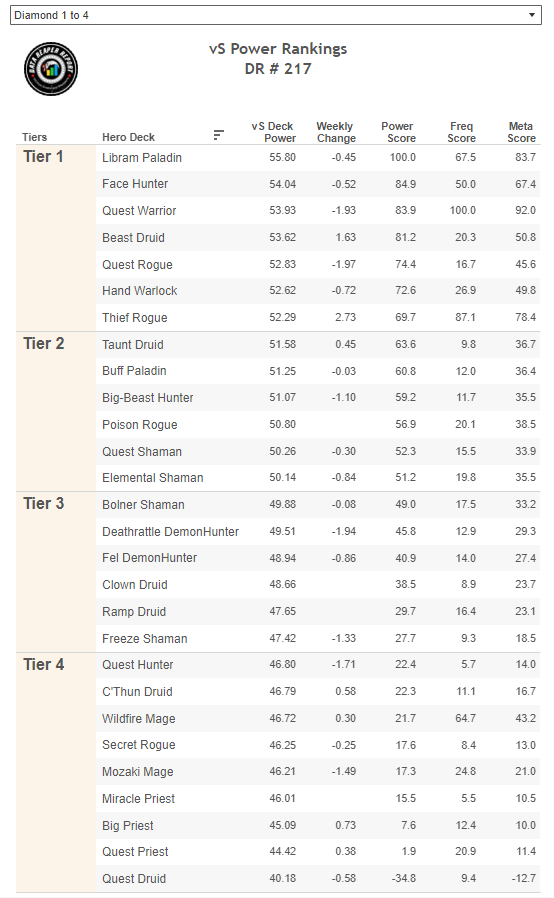Screen dimensions: 554x898
Task: Click the Deathrattle DemonHunter deck name
Action: point(170,531)
